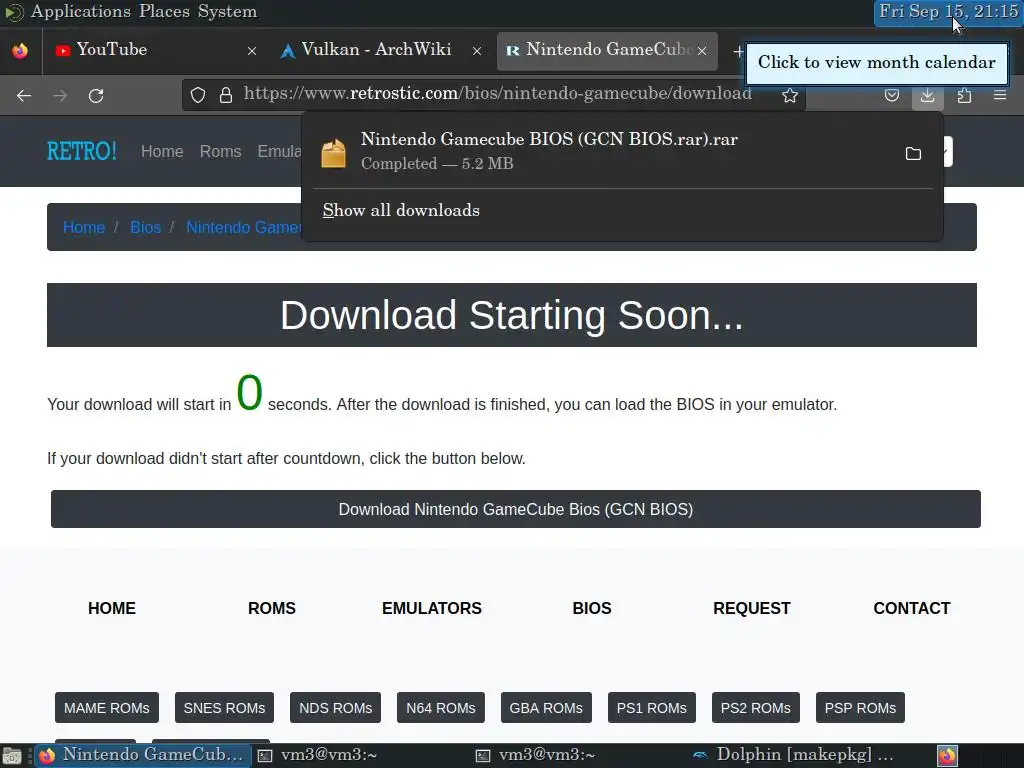Click EMULATORS in the footer links
This screenshot has height=768, width=1024.
click(x=432, y=609)
